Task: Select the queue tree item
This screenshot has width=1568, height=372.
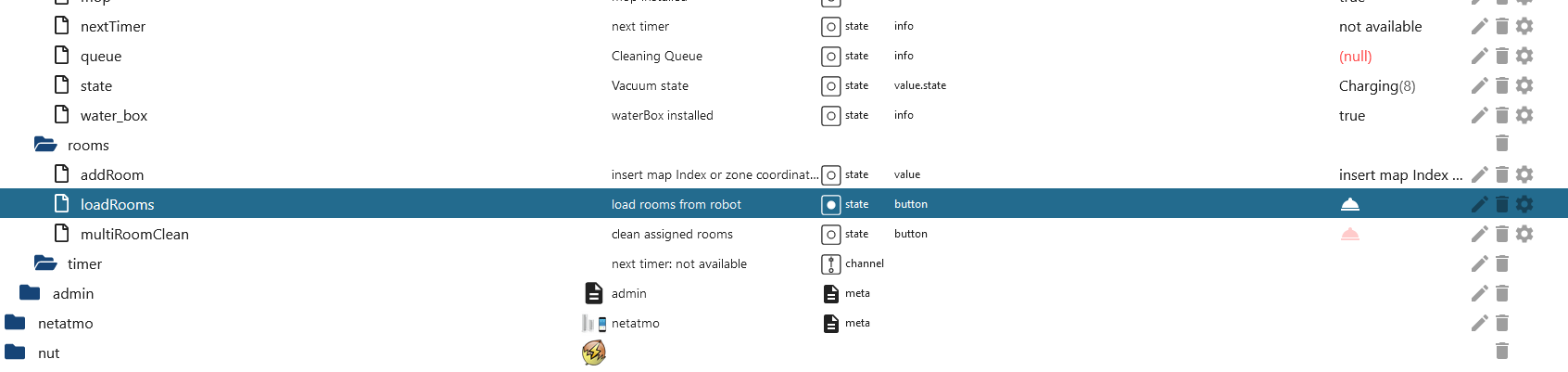Action: click(101, 57)
